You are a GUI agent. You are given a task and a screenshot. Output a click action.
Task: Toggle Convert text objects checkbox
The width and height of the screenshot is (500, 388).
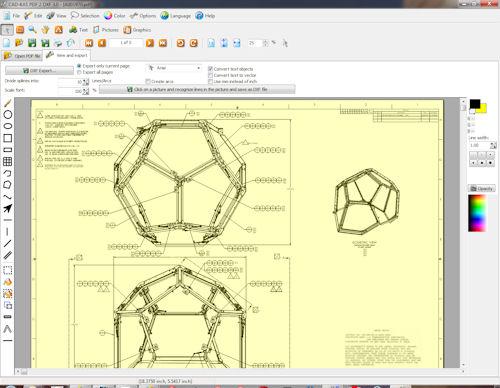210,69
